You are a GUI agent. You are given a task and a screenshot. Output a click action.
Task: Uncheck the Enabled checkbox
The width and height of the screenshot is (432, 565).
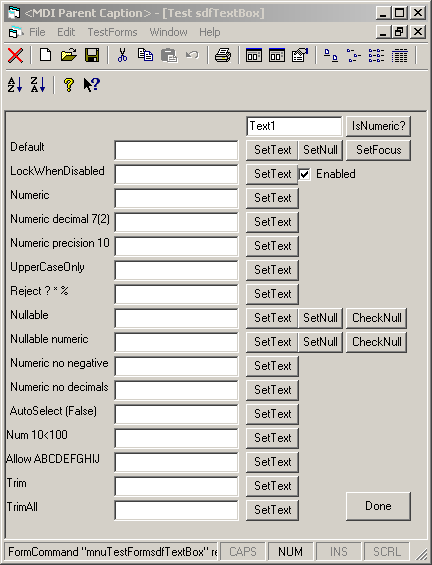click(304, 174)
